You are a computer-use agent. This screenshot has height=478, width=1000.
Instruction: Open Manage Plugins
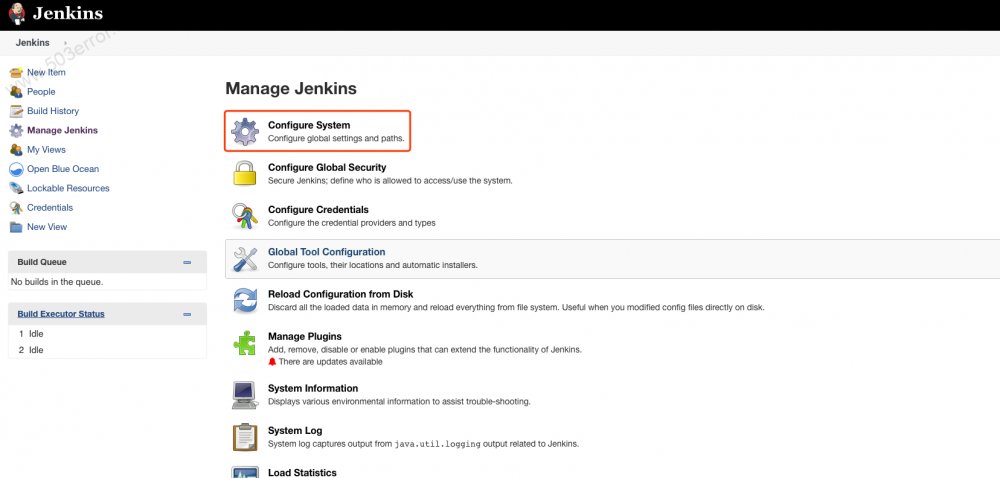[305, 336]
